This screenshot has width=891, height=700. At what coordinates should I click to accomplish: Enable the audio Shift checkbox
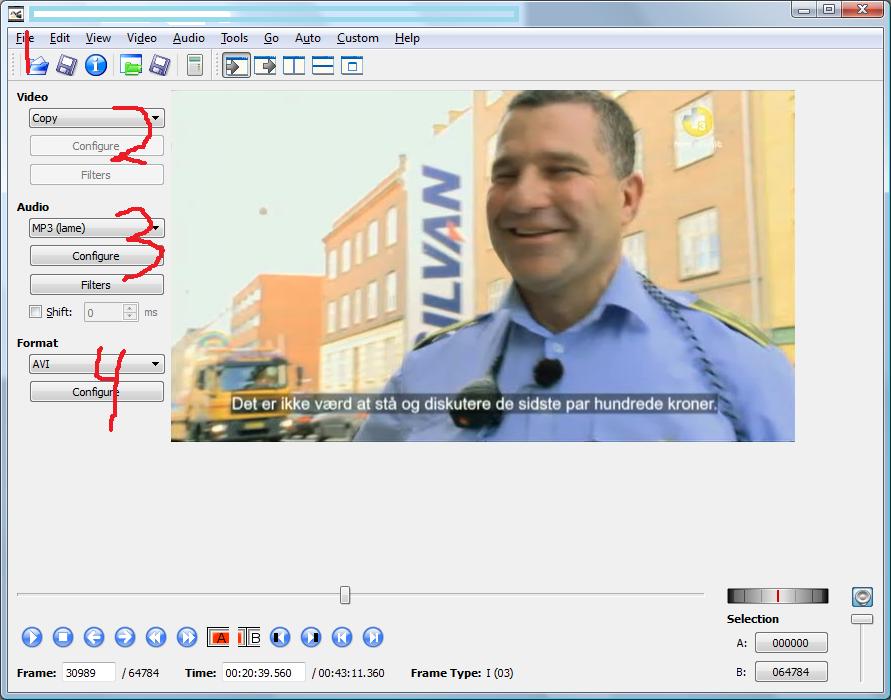click(35, 311)
